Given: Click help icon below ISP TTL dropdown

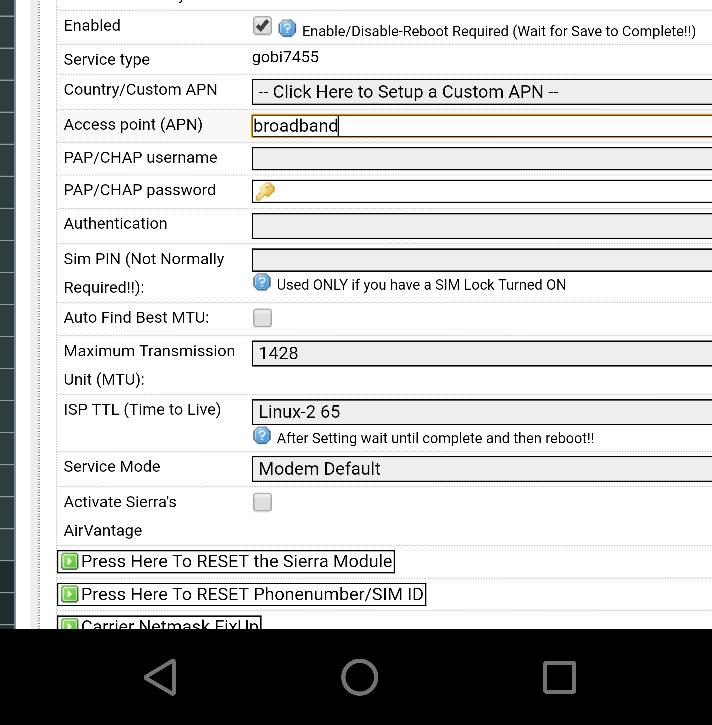Looking at the screenshot, I should coord(262,436).
